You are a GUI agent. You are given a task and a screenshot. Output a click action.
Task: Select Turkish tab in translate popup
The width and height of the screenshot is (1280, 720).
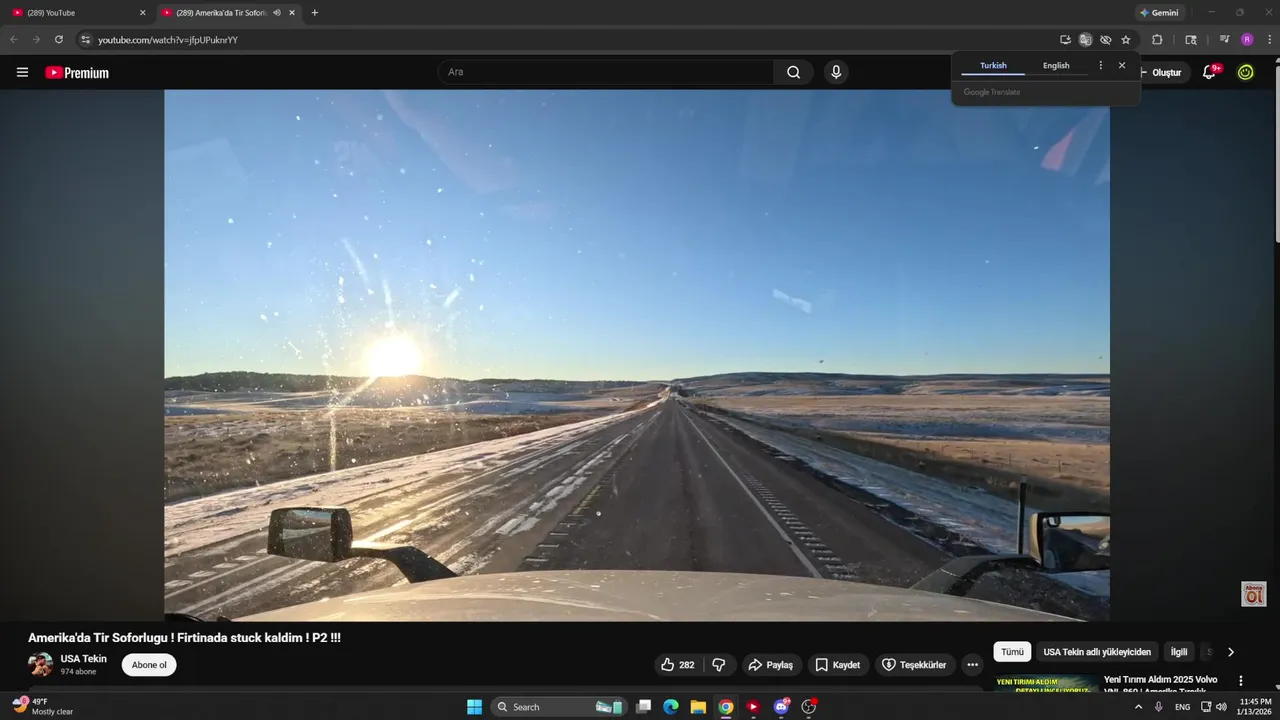click(x=993, y=65)
